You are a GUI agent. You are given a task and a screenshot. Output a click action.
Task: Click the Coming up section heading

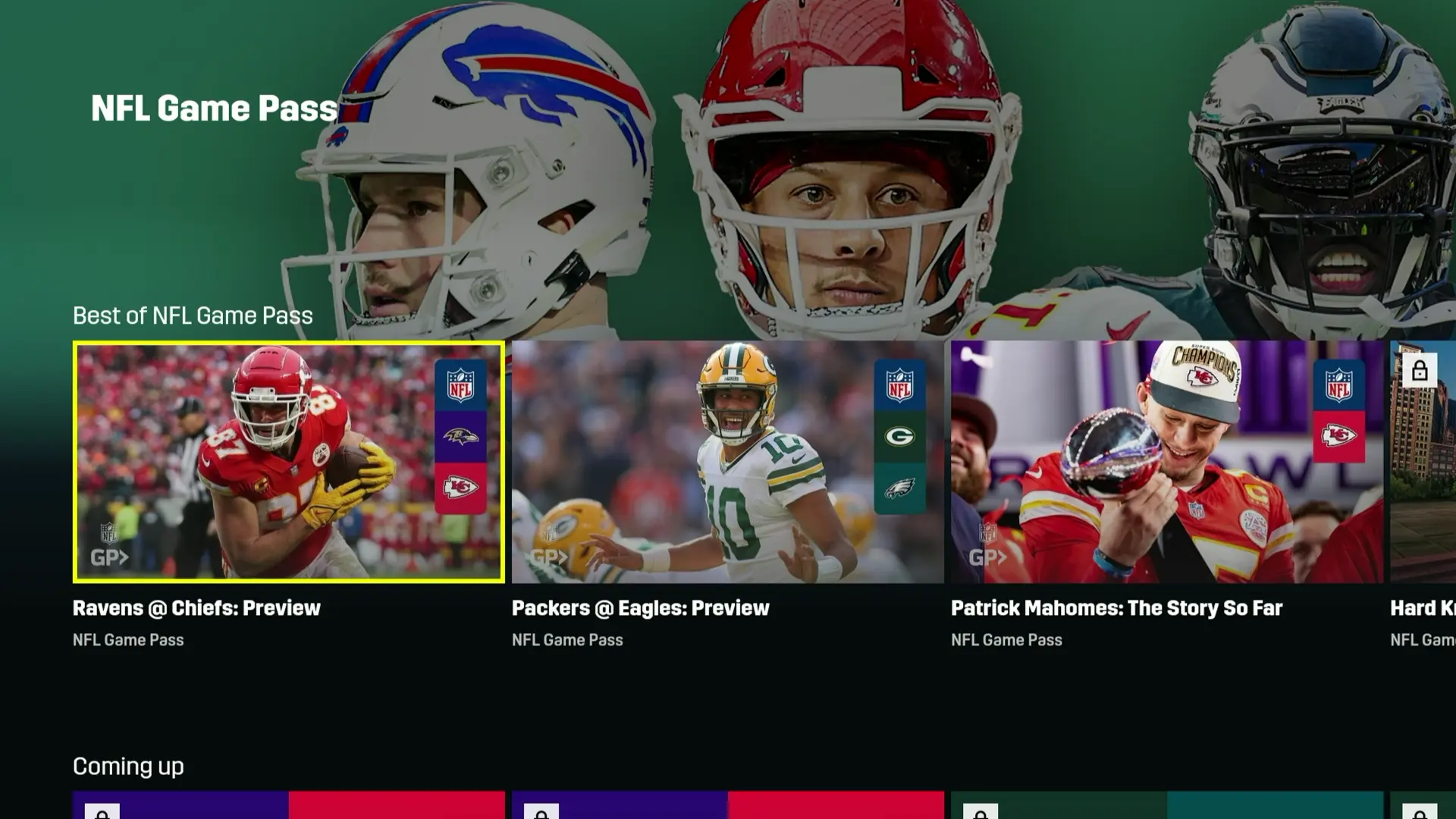pyautogui.click(x=128, y=767)
